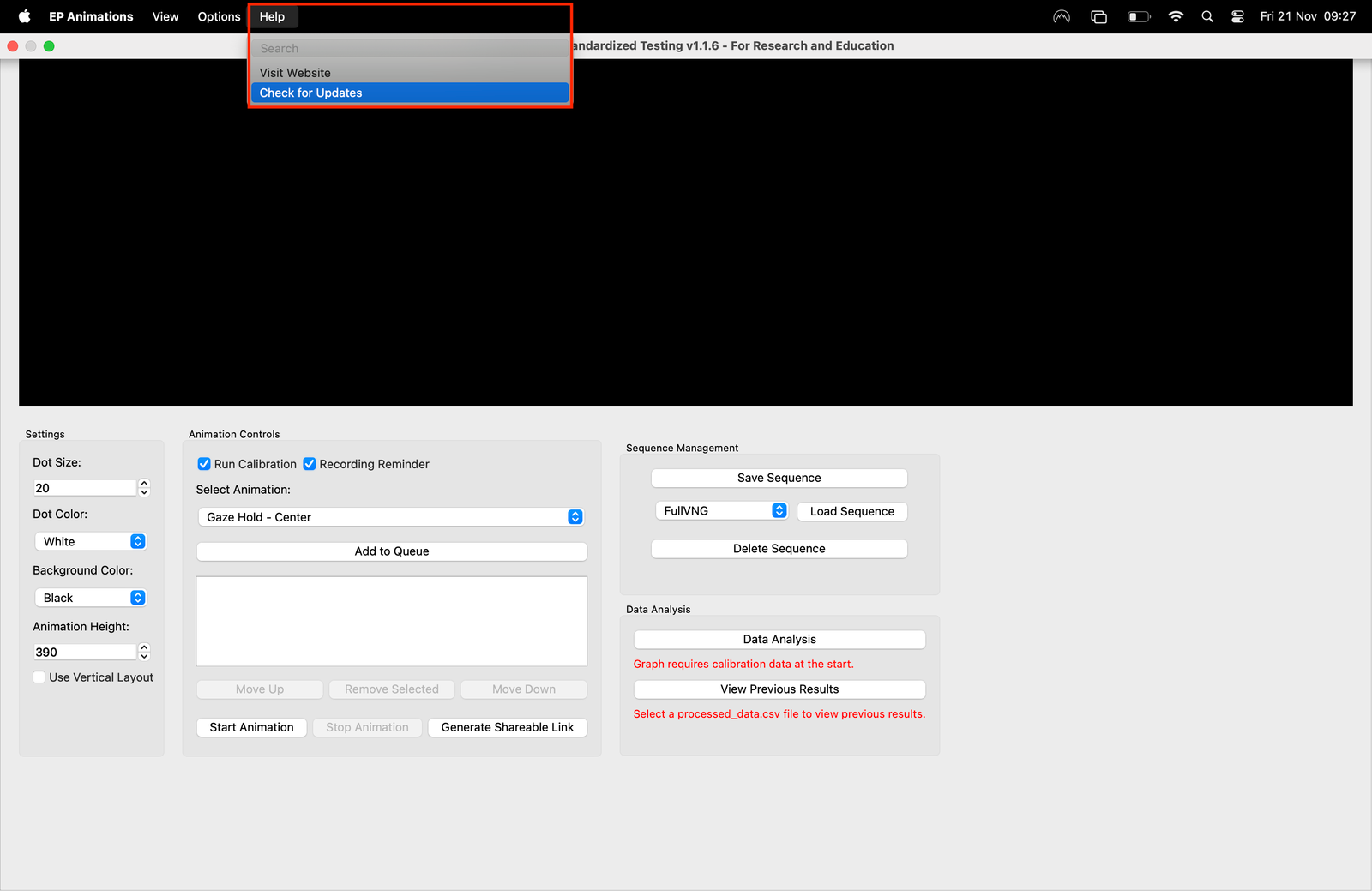Image resolution: width=1372 pixels, height=891 pixels.
Task: Open Control Center
Action: (x=1237, y=16)
